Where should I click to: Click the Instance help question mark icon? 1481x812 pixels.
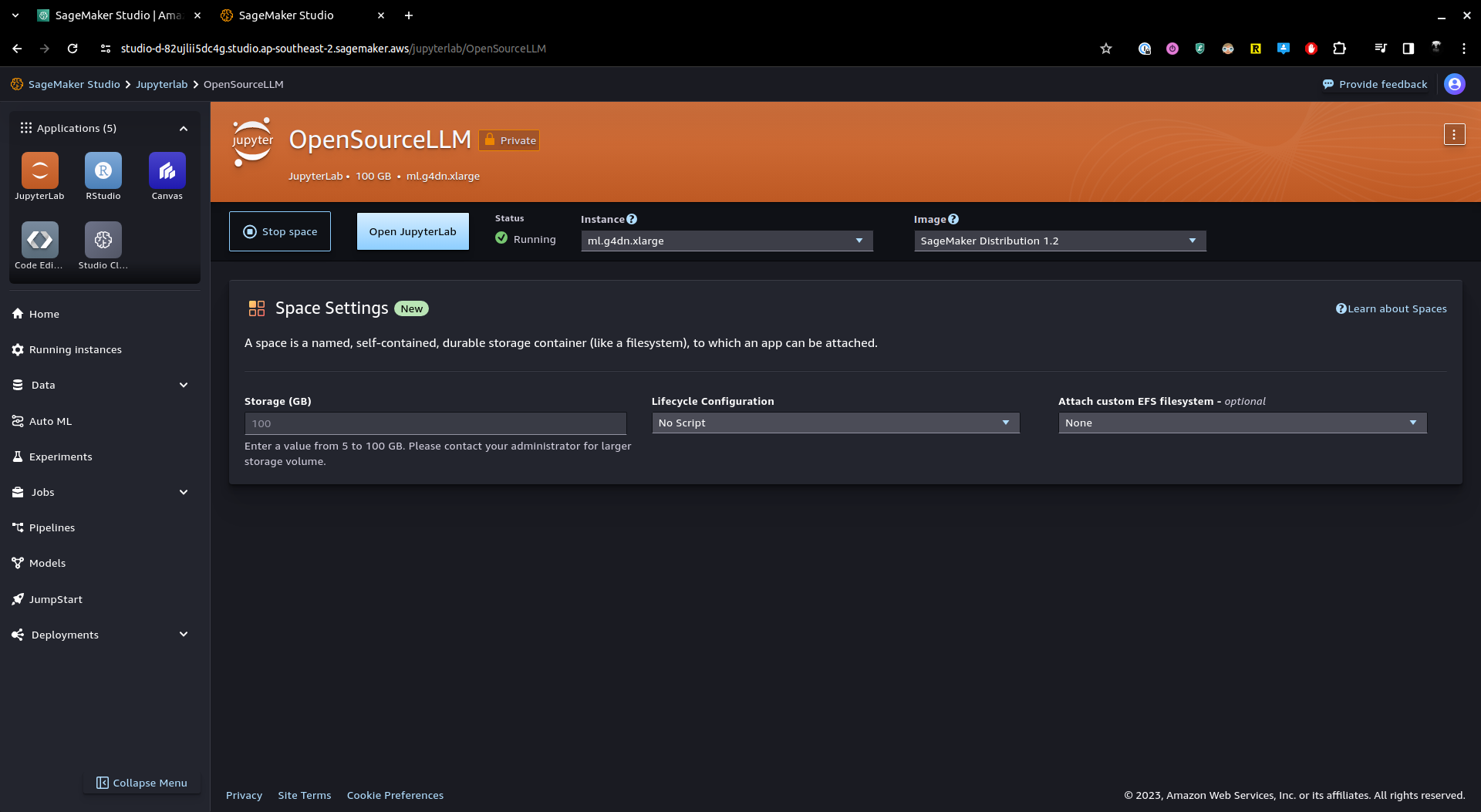point(632,220)
